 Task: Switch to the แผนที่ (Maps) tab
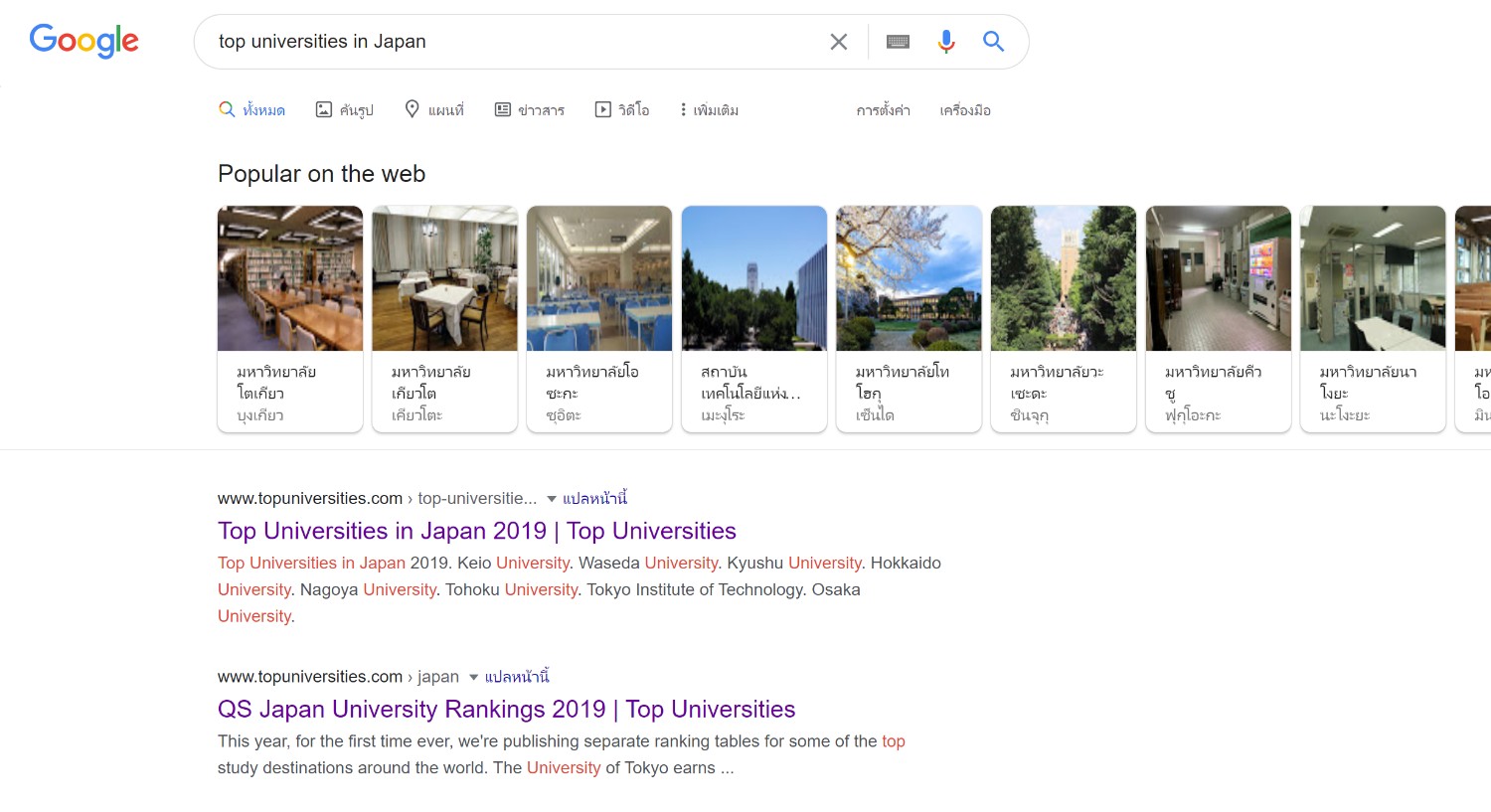433,109
